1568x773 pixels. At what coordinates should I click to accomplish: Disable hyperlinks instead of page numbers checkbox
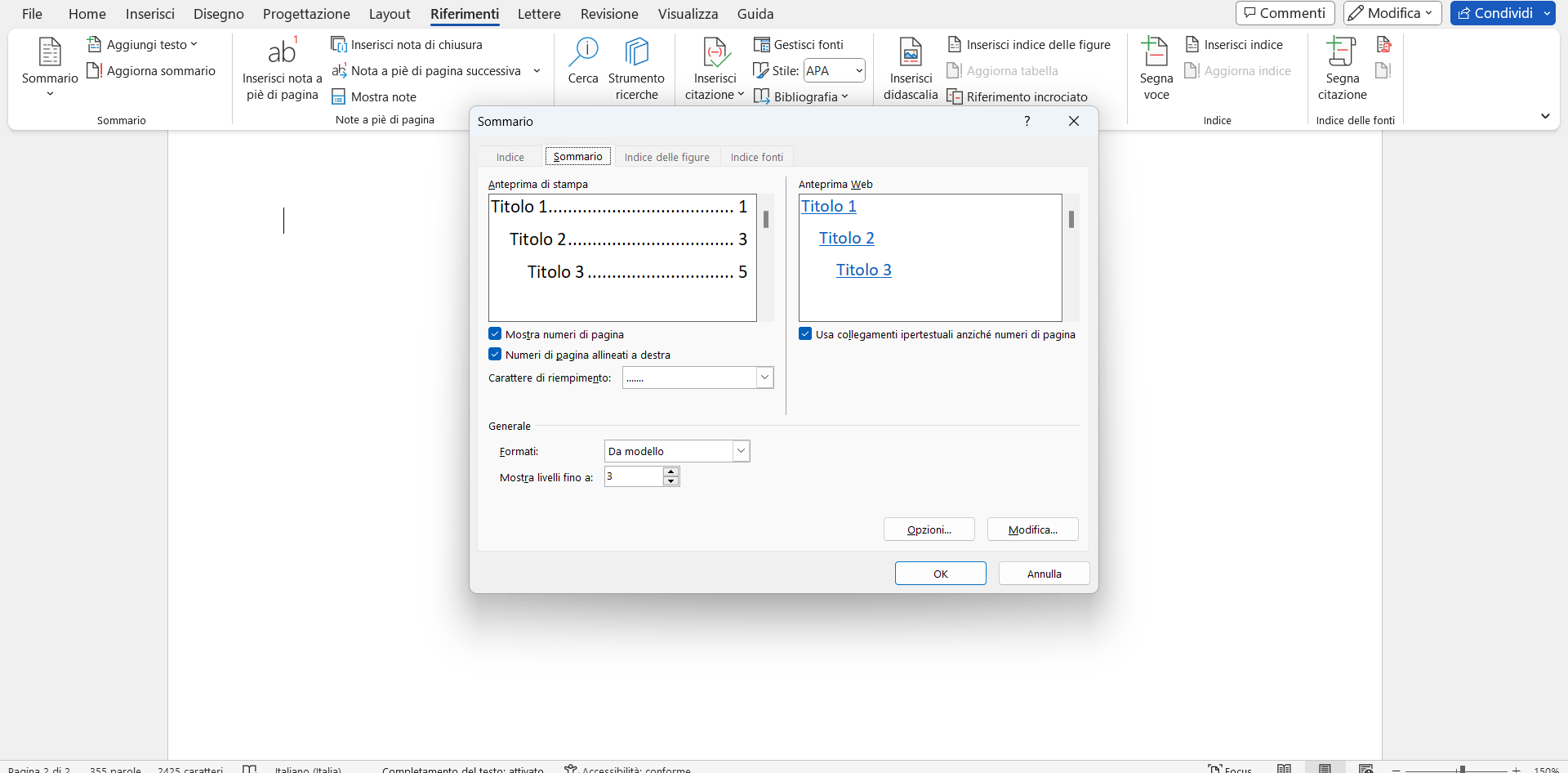click(805, 334)
